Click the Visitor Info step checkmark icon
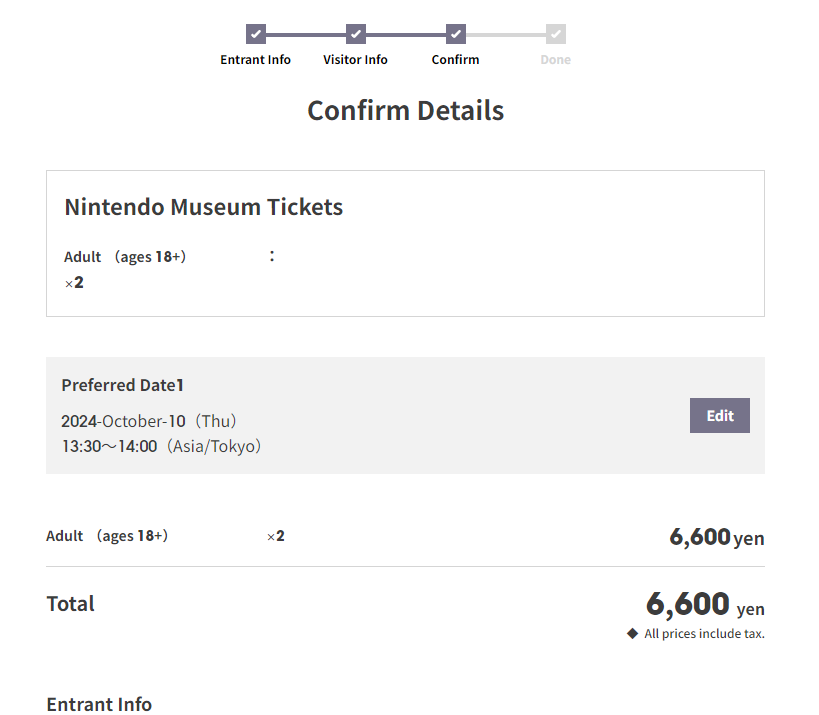Viewport: 819px width, 715px height. [x=356, y=34]
